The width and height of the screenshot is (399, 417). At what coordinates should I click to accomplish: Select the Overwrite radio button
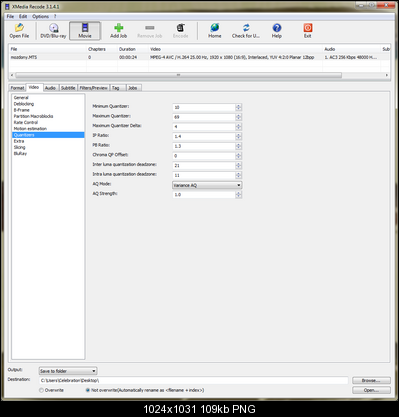42,390
